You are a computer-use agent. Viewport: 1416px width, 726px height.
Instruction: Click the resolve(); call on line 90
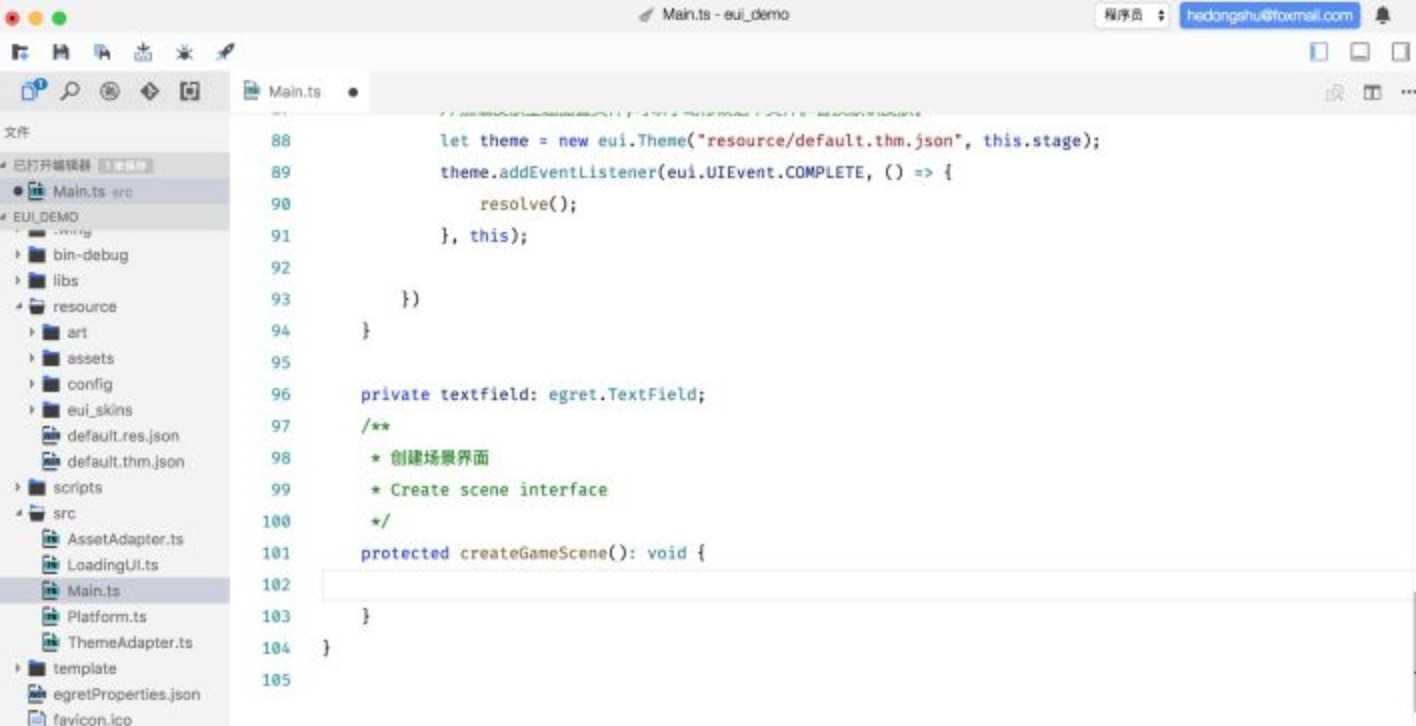coord(529,204)
